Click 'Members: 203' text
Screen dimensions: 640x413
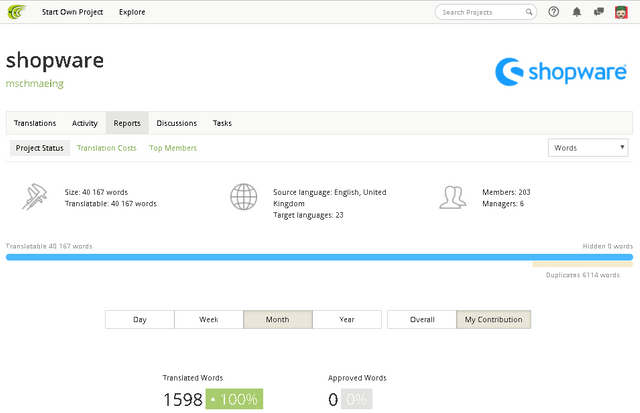tap(506, 192)
